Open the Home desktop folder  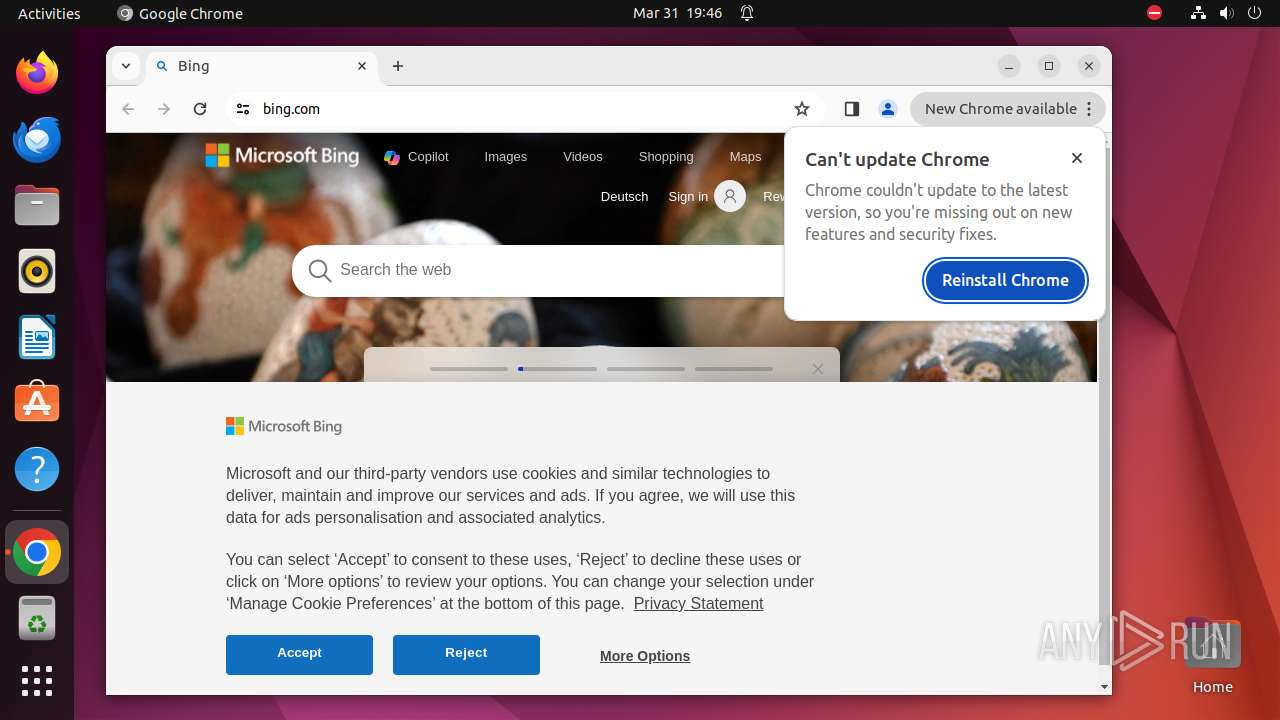point(1212,655)
